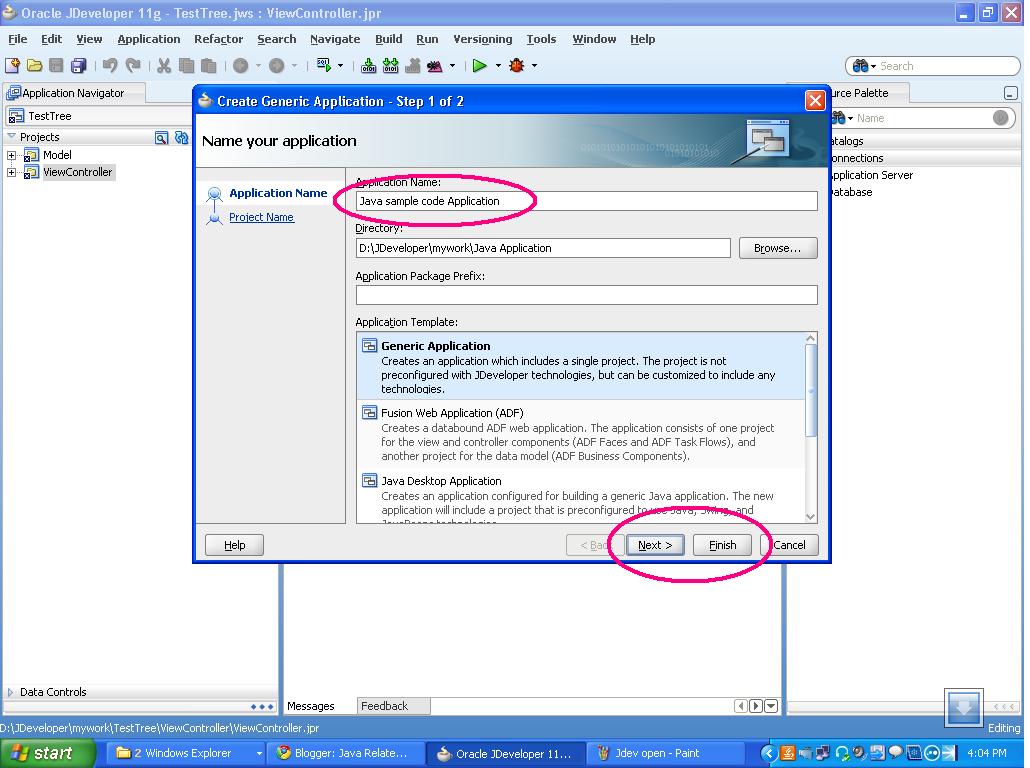1030x768 pixels.
Task: Expand the ViewController project node
Action: tap(11, 173)
